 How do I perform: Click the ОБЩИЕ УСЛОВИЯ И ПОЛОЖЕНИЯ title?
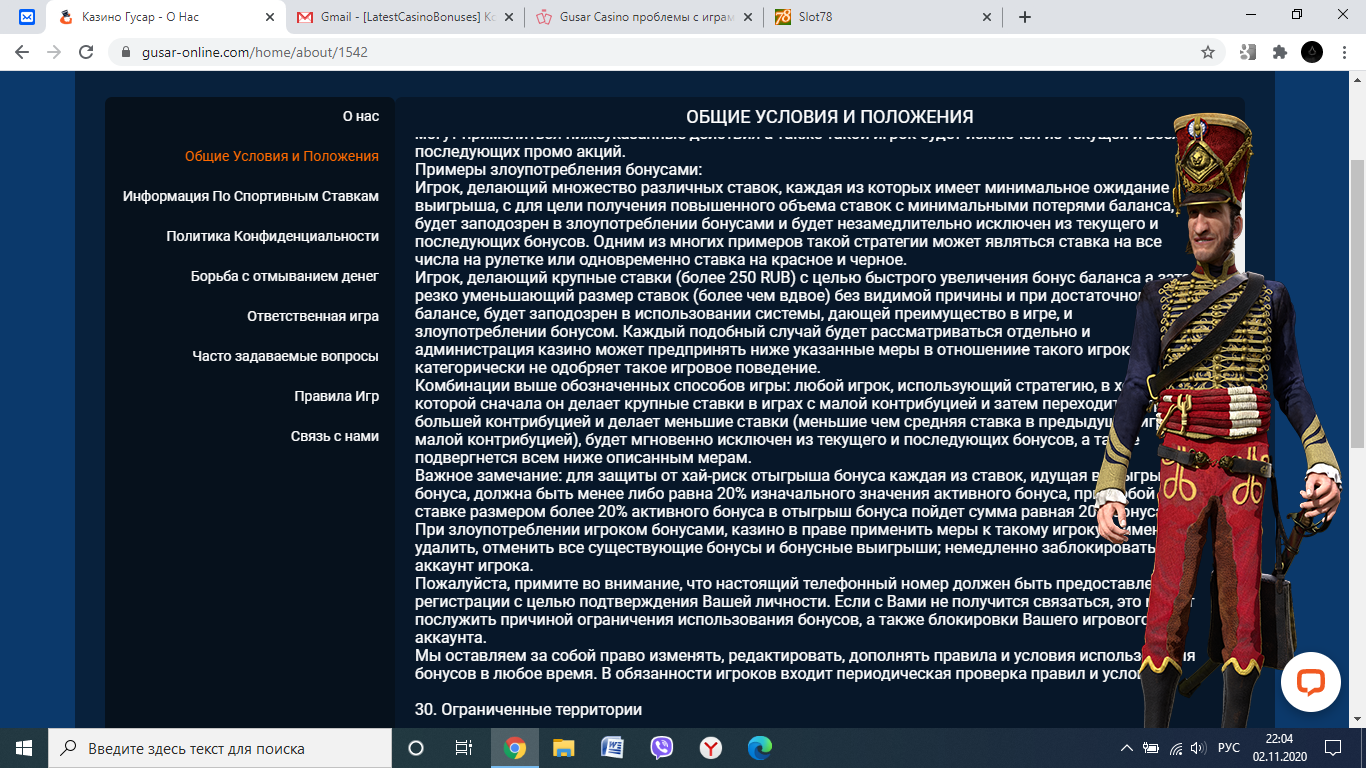point(830,117)
